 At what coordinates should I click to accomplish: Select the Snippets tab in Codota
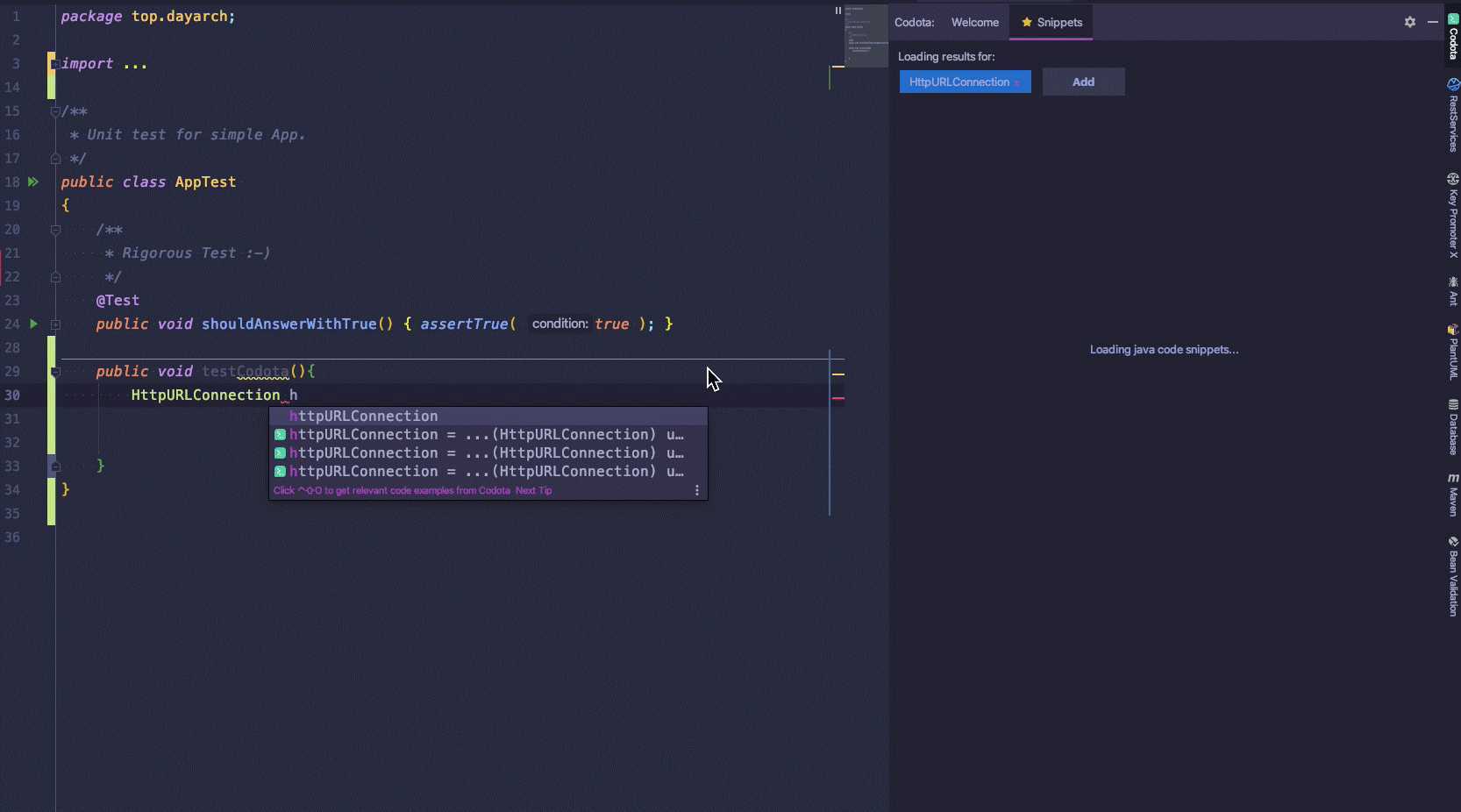pyautogui.click(x=1051, y=22)
